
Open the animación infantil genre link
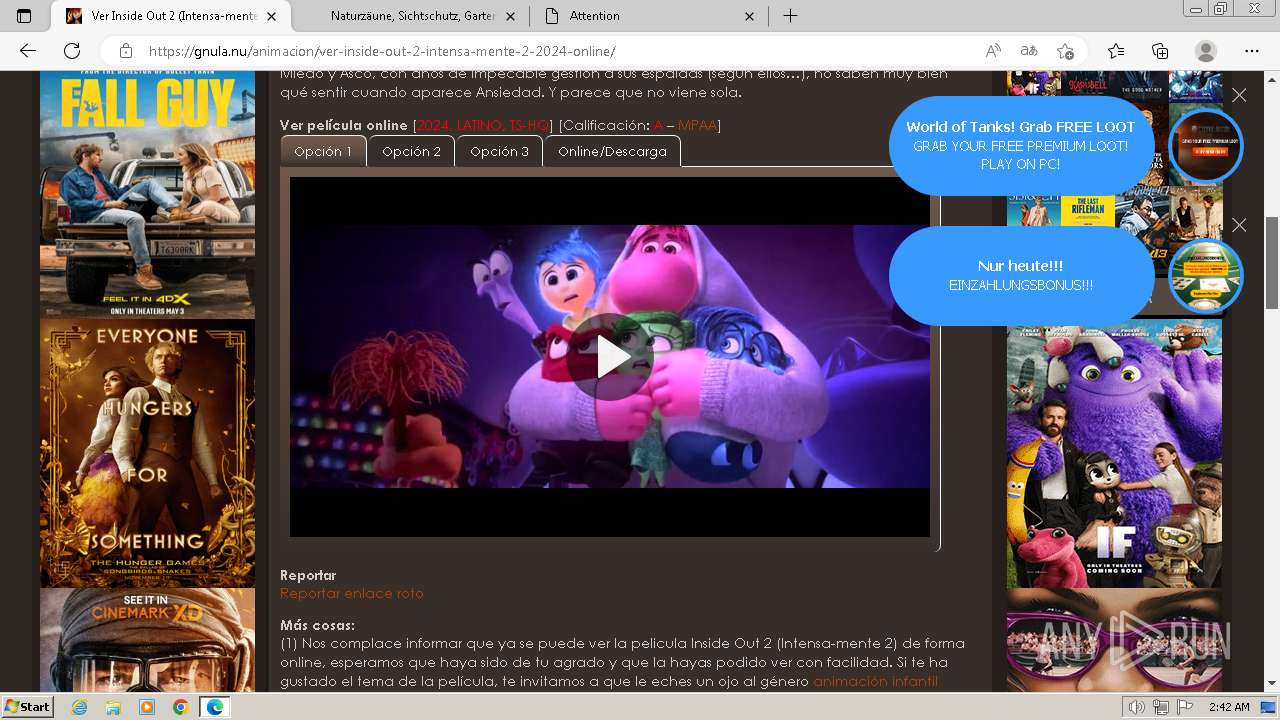tap(875, 681)
